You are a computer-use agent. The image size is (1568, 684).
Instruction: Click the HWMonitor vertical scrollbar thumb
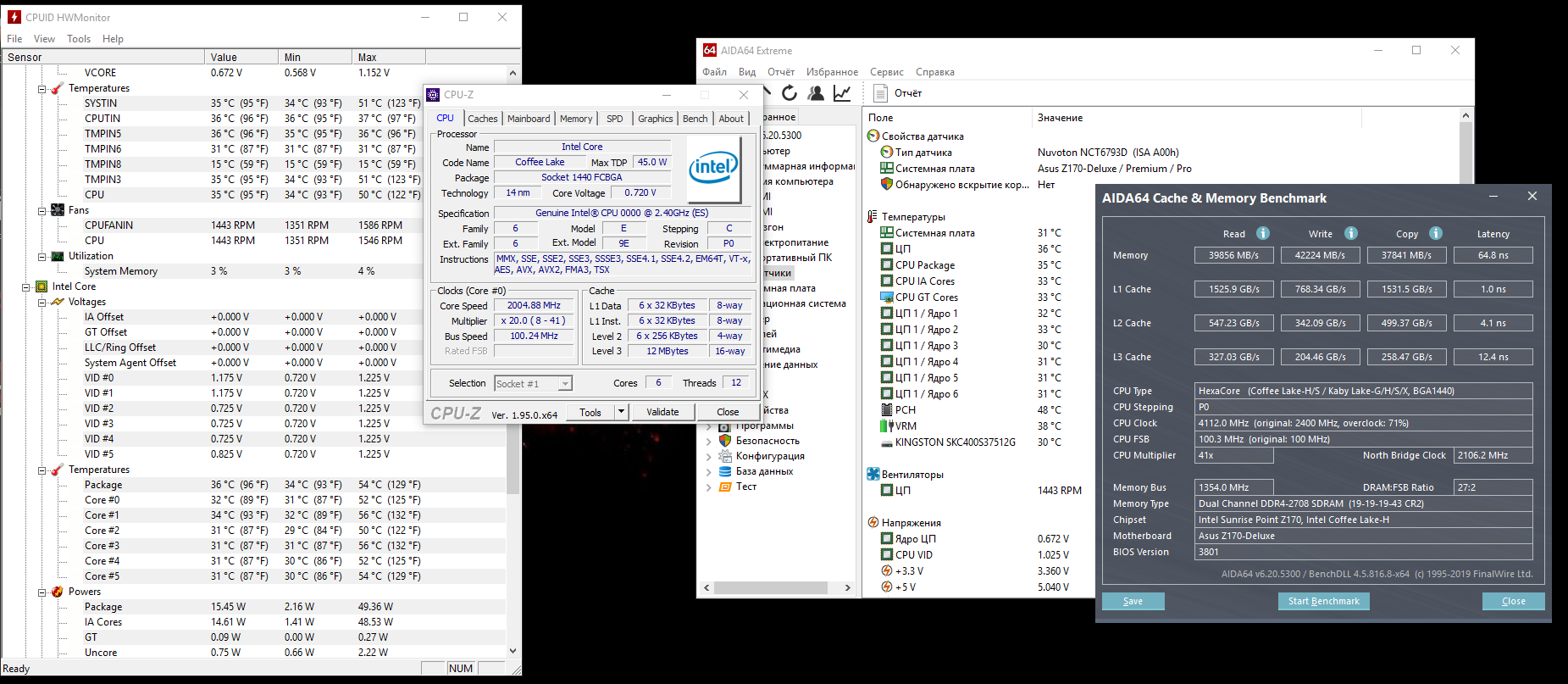coord(513,458)
